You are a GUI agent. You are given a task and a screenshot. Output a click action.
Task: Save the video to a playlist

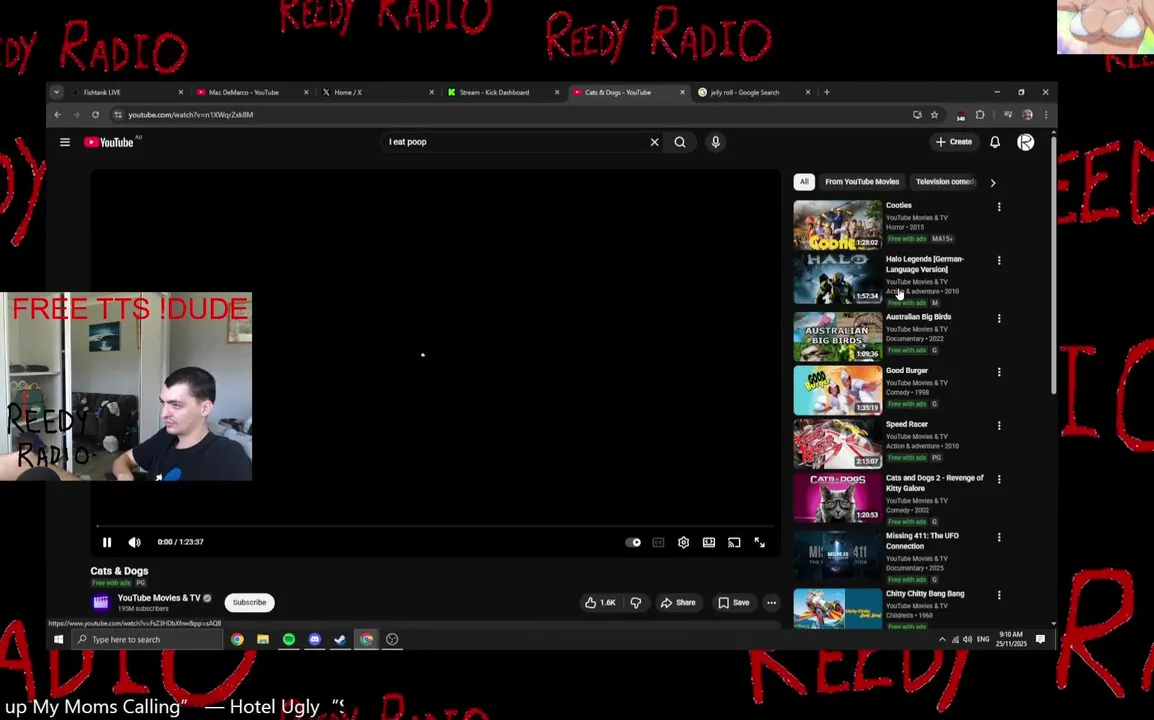tap(734, 602)
